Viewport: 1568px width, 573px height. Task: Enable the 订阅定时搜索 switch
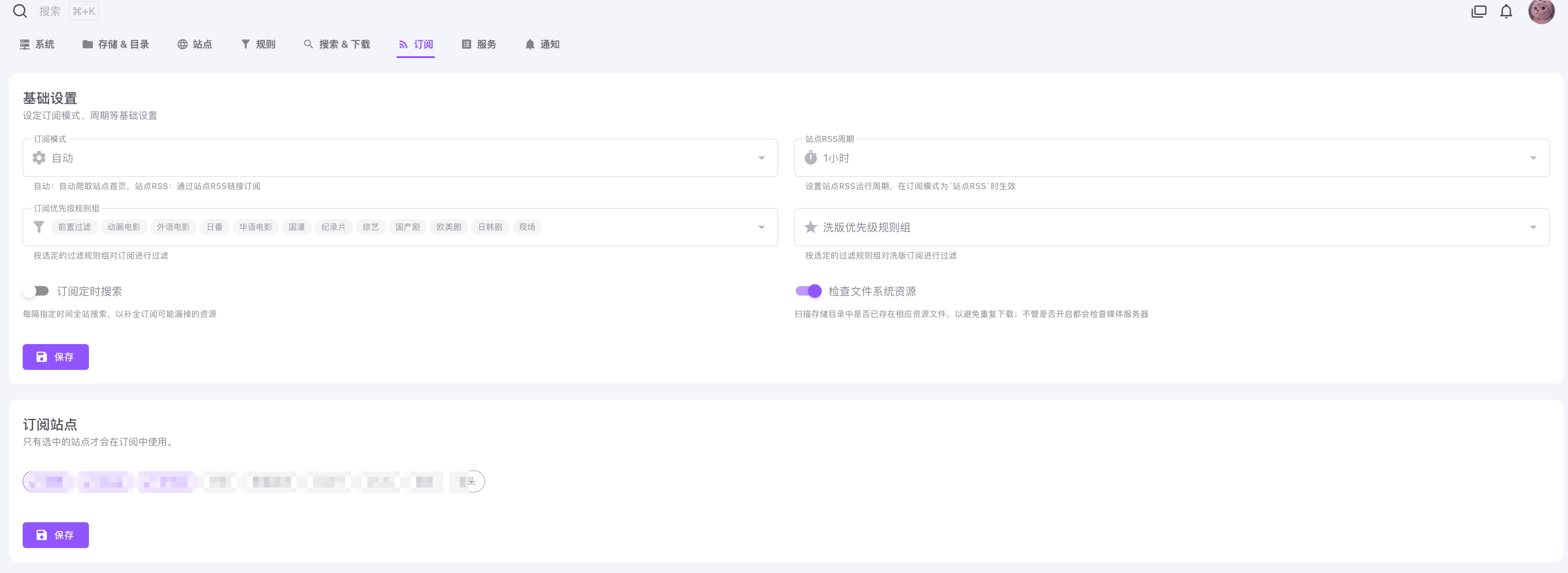36,291
